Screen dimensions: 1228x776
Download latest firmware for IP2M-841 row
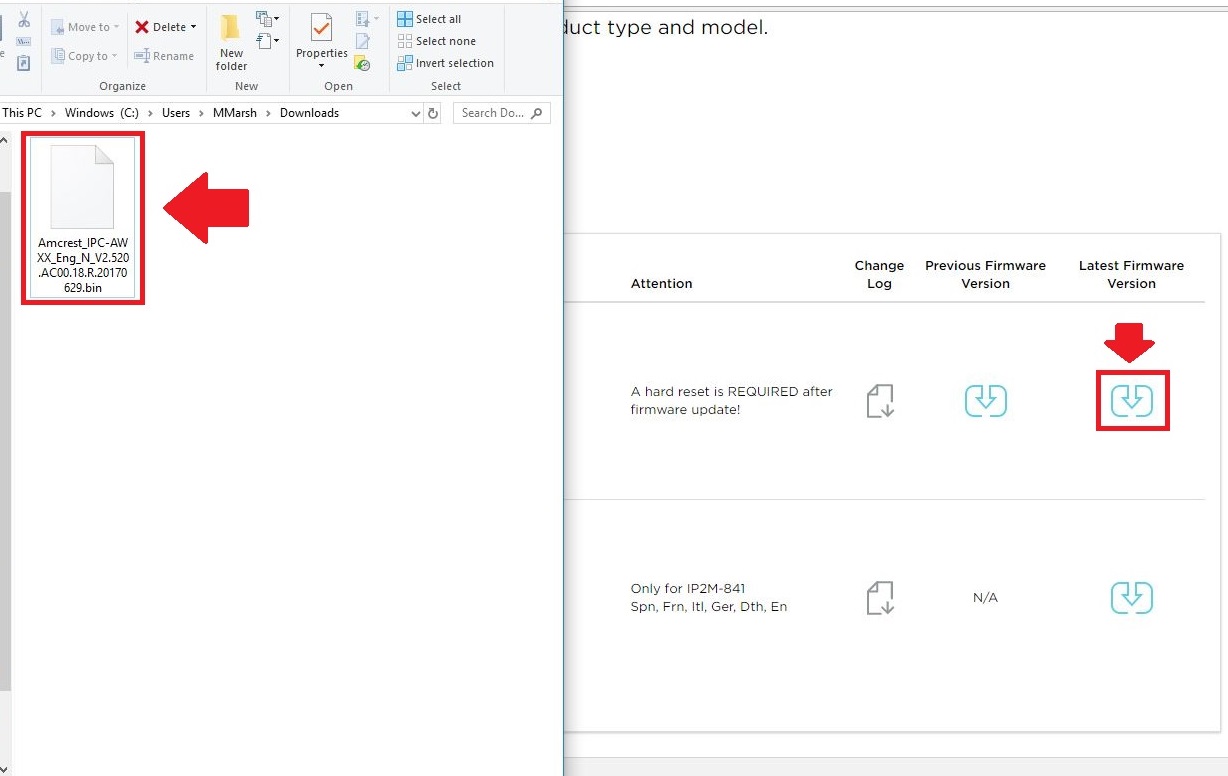1132,597
